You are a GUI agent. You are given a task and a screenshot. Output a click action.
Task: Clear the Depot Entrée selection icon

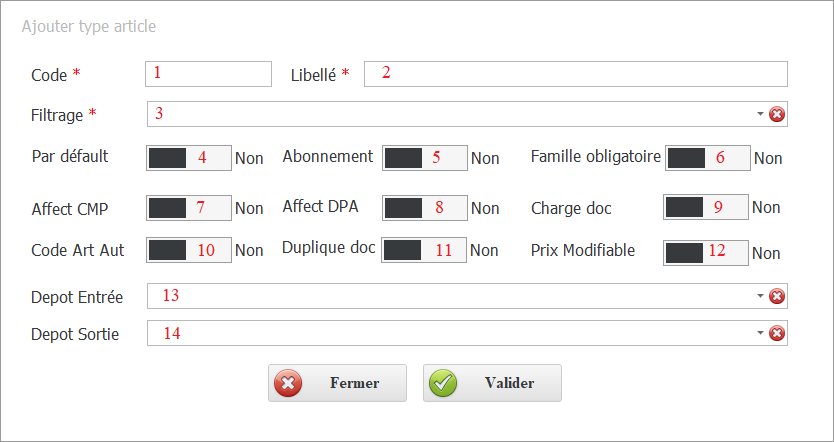coord(777,296)
